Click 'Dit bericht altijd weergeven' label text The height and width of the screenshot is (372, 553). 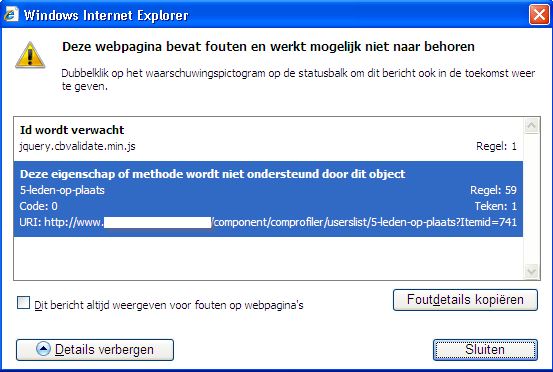pos(169,305)
